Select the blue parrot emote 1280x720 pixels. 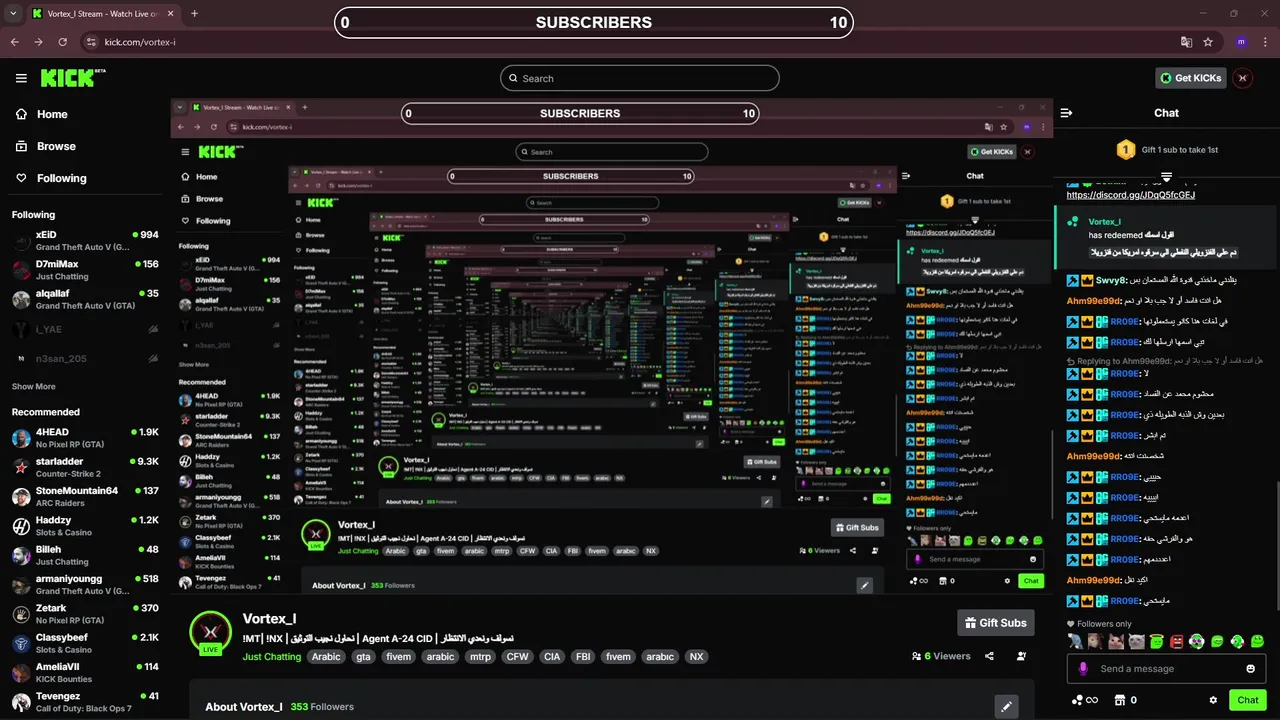(1074, 641)
